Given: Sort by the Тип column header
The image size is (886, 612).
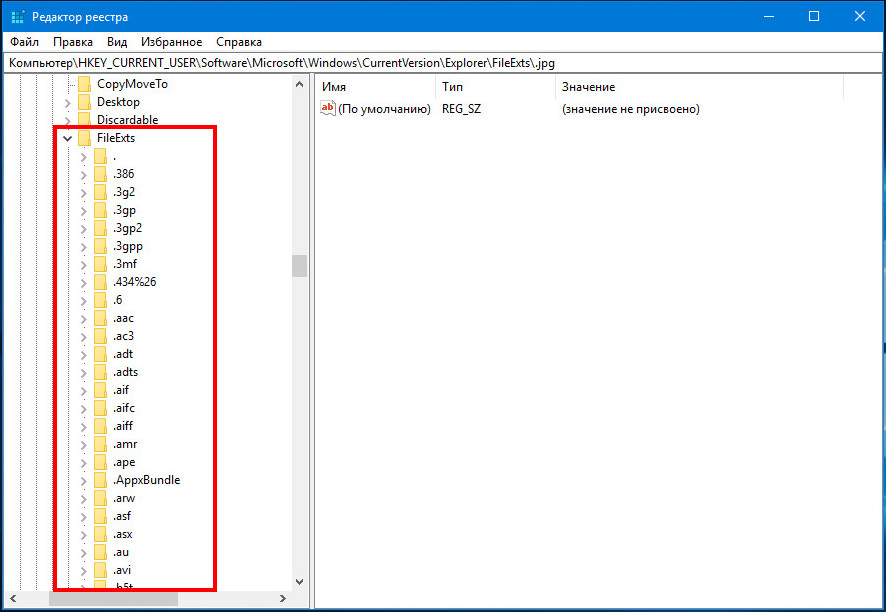Looking at the screenshot, I should [496, 87].
